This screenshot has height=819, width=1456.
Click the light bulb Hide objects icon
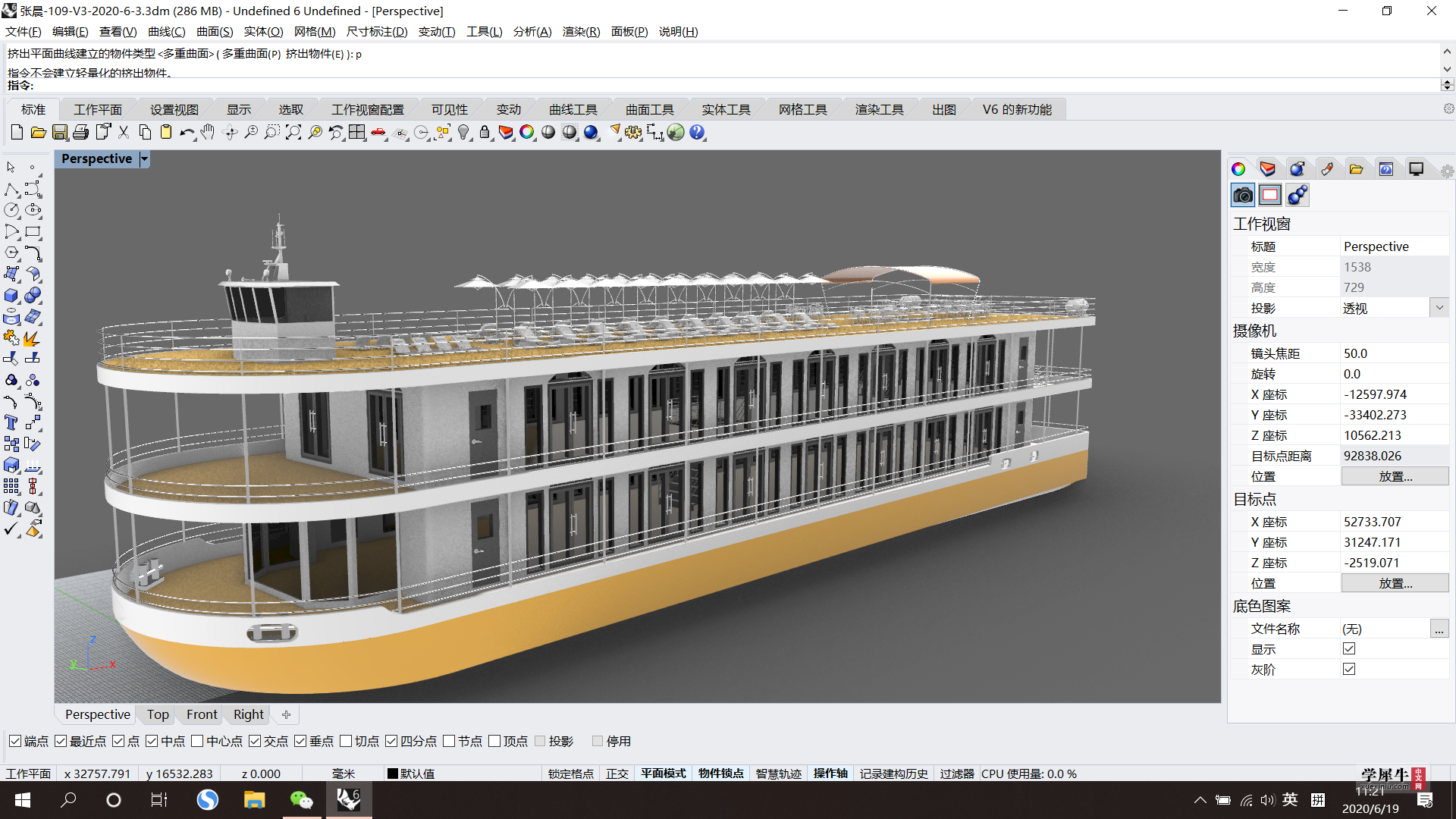pos(463,133)
